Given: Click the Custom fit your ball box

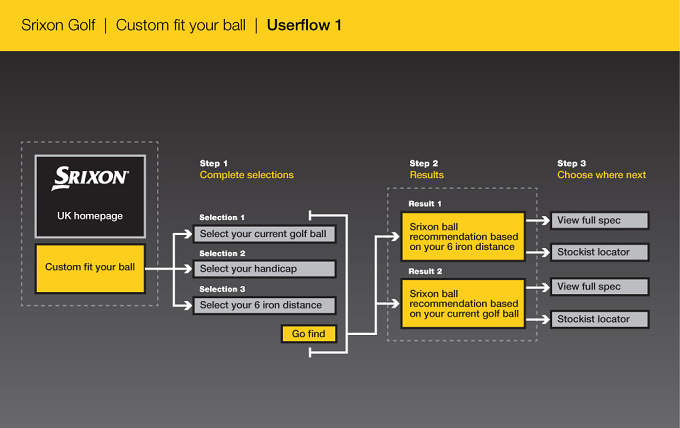Looking at the screenshot, I should (x=90, y=268).
